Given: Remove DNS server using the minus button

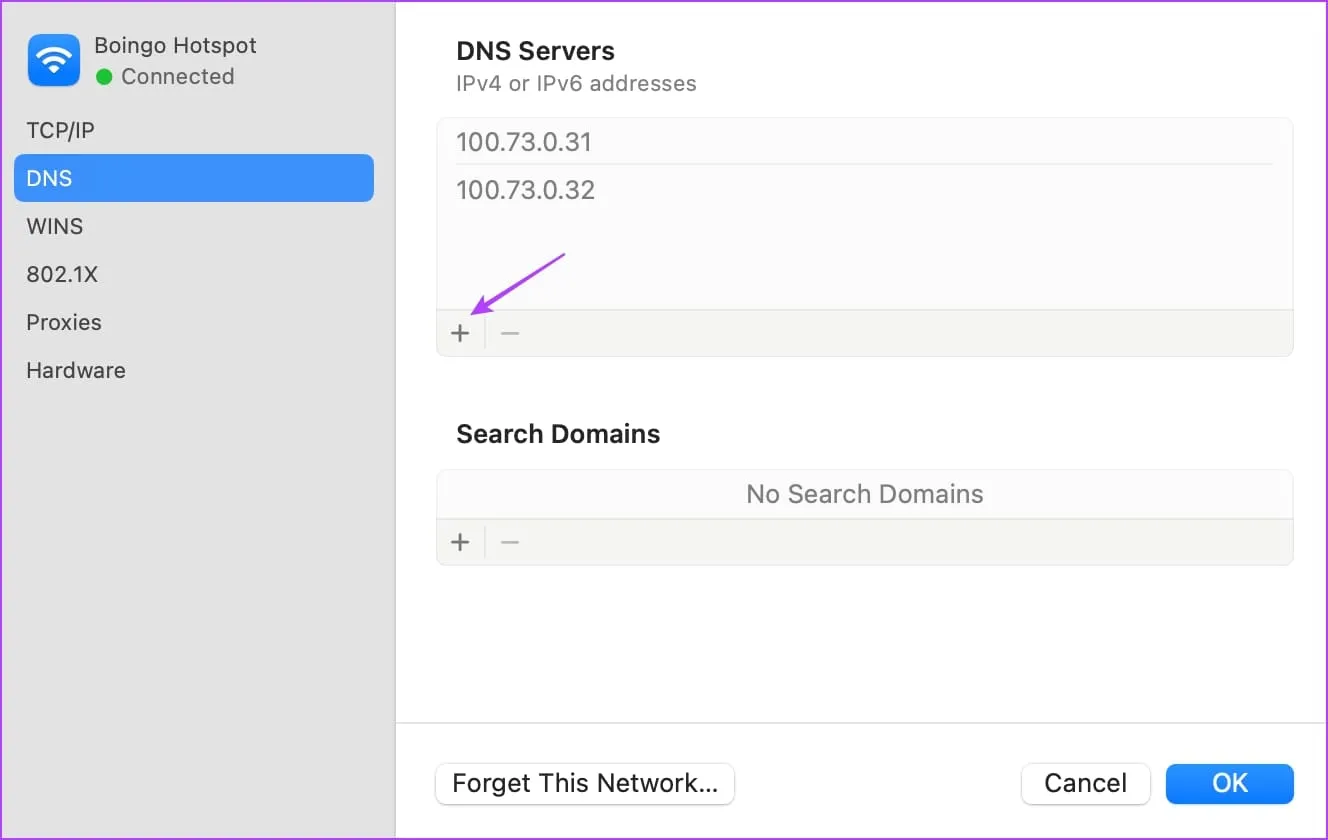Looking at the screenshot, I should click(x=510, y=333).
